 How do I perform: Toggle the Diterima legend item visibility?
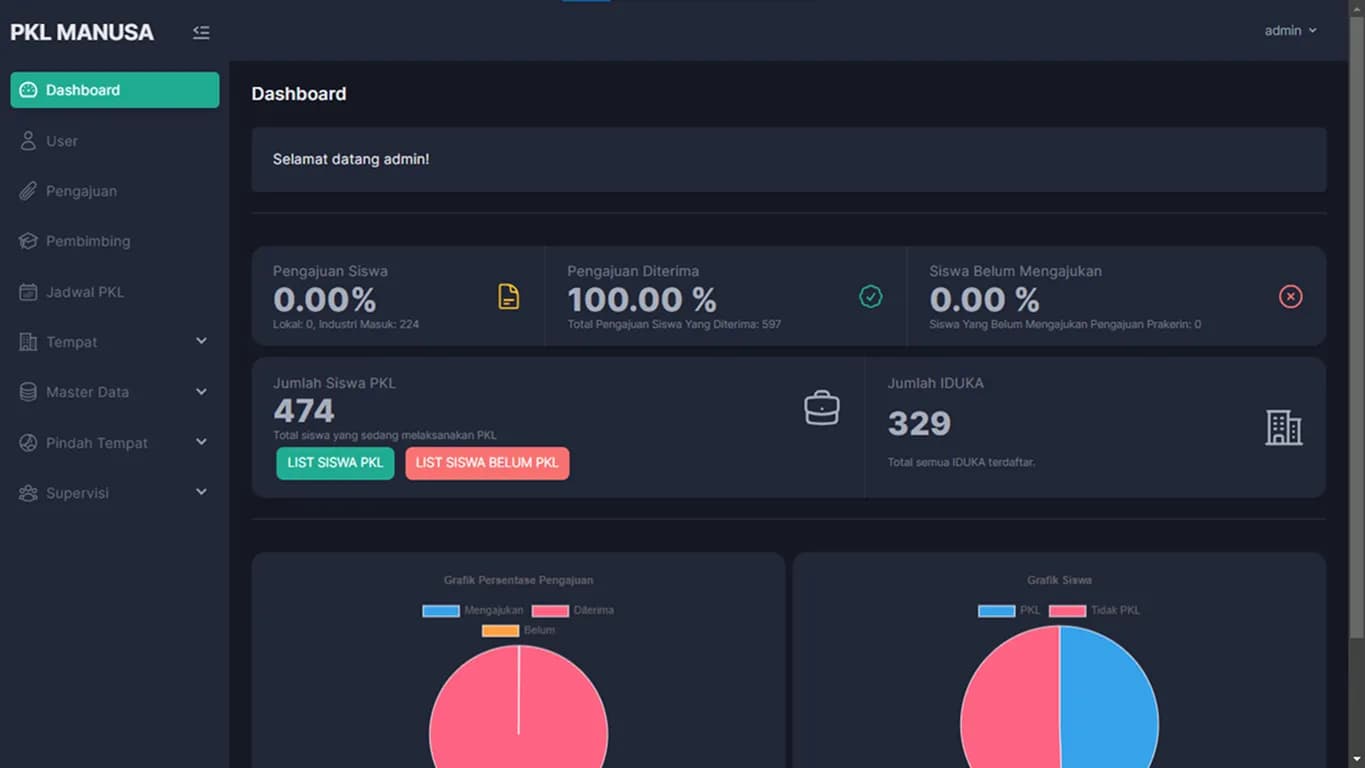tap(573, 610)
